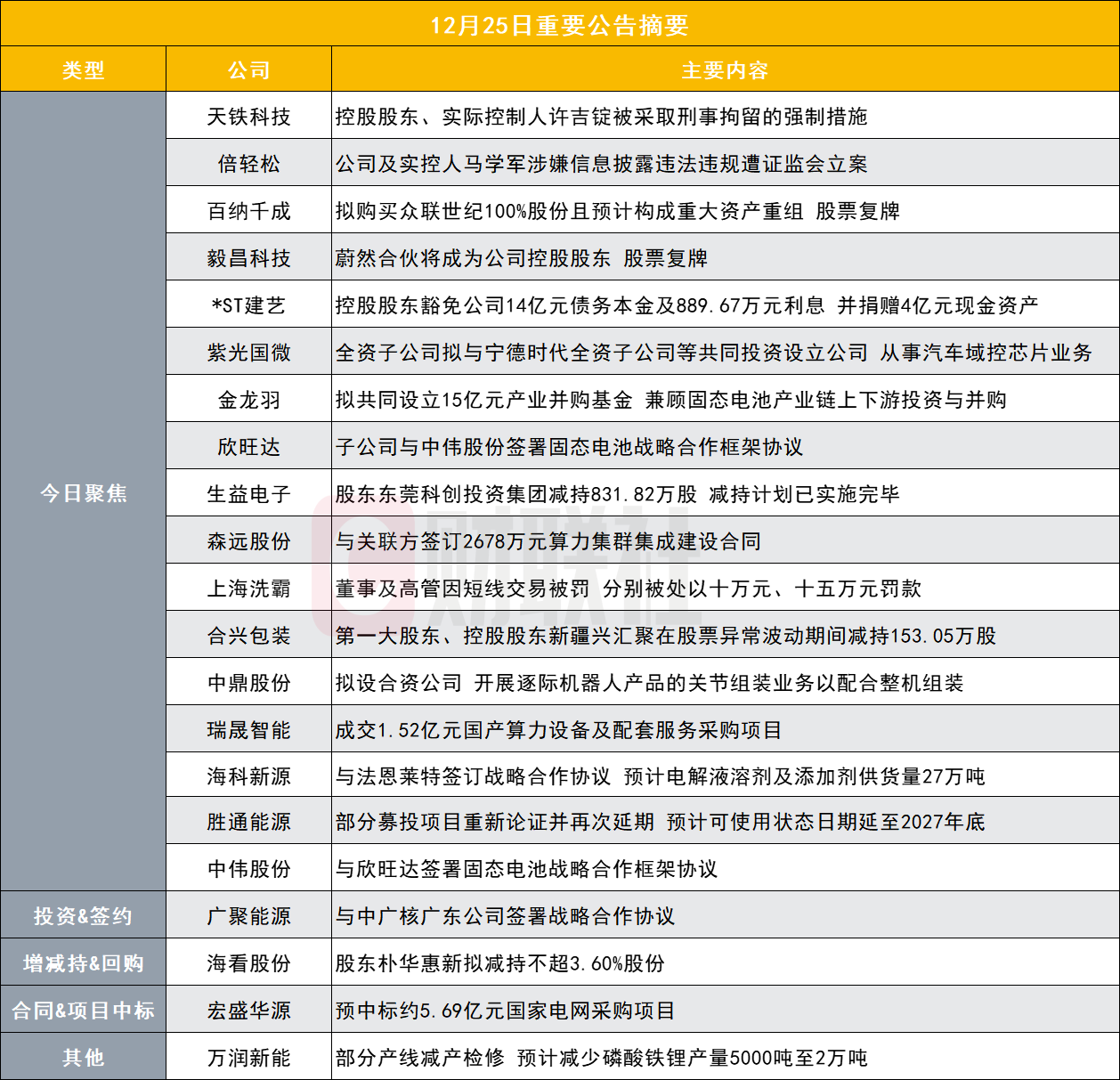Click the '主要内容' column header
This screenshot has width=1120, height=1080.
(725, 70)
